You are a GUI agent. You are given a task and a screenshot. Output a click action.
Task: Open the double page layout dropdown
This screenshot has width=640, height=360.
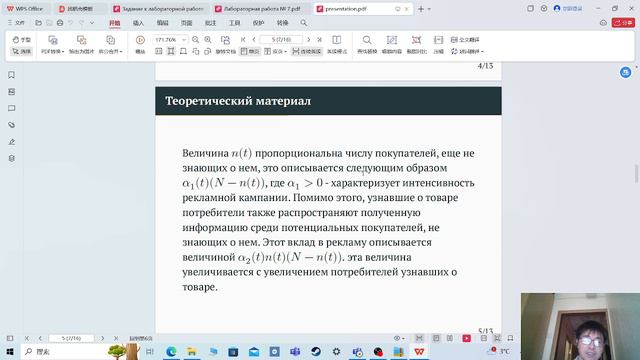(276, 51)
